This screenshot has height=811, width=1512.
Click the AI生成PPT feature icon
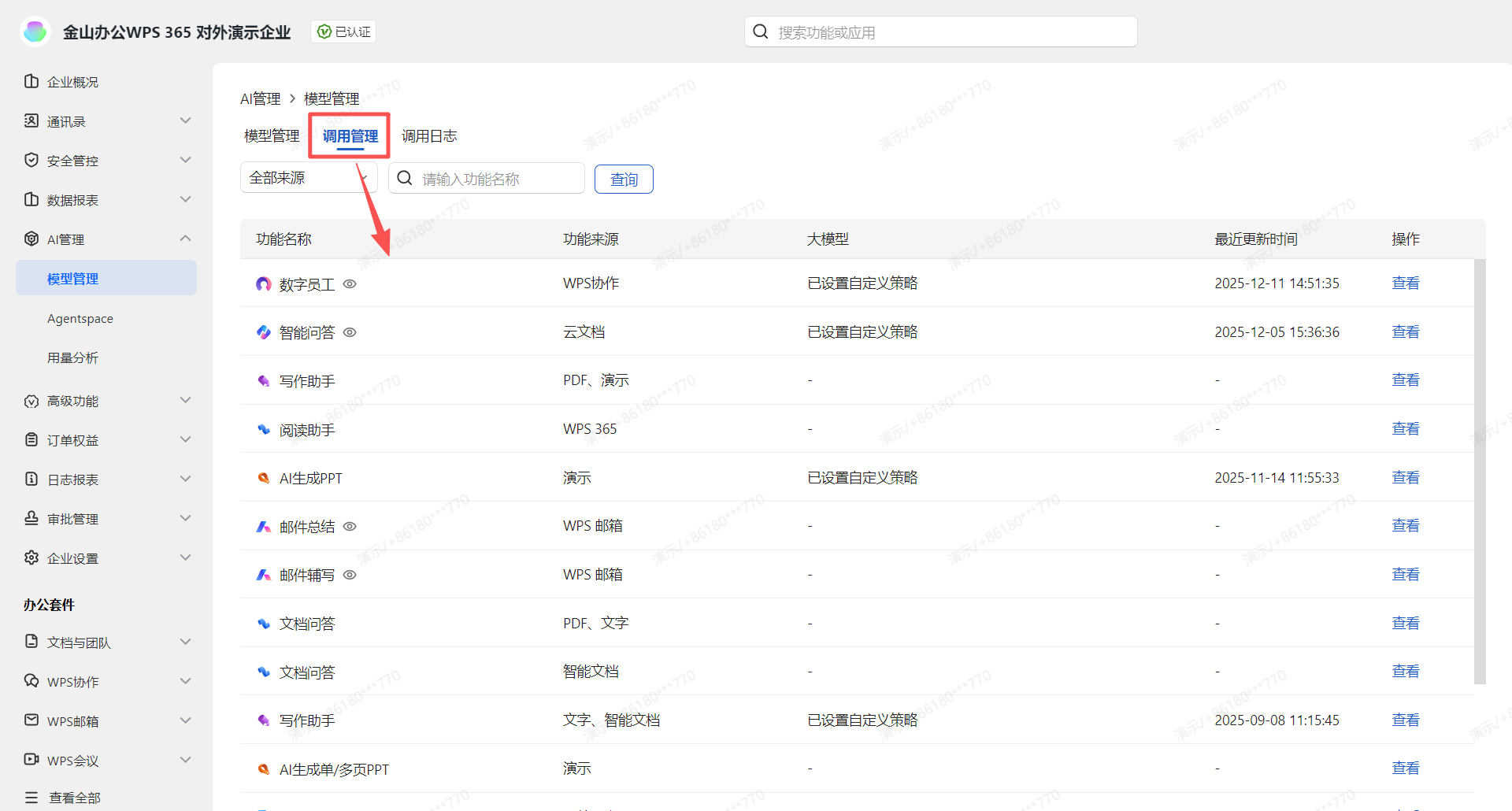click(x=264, y=478)
